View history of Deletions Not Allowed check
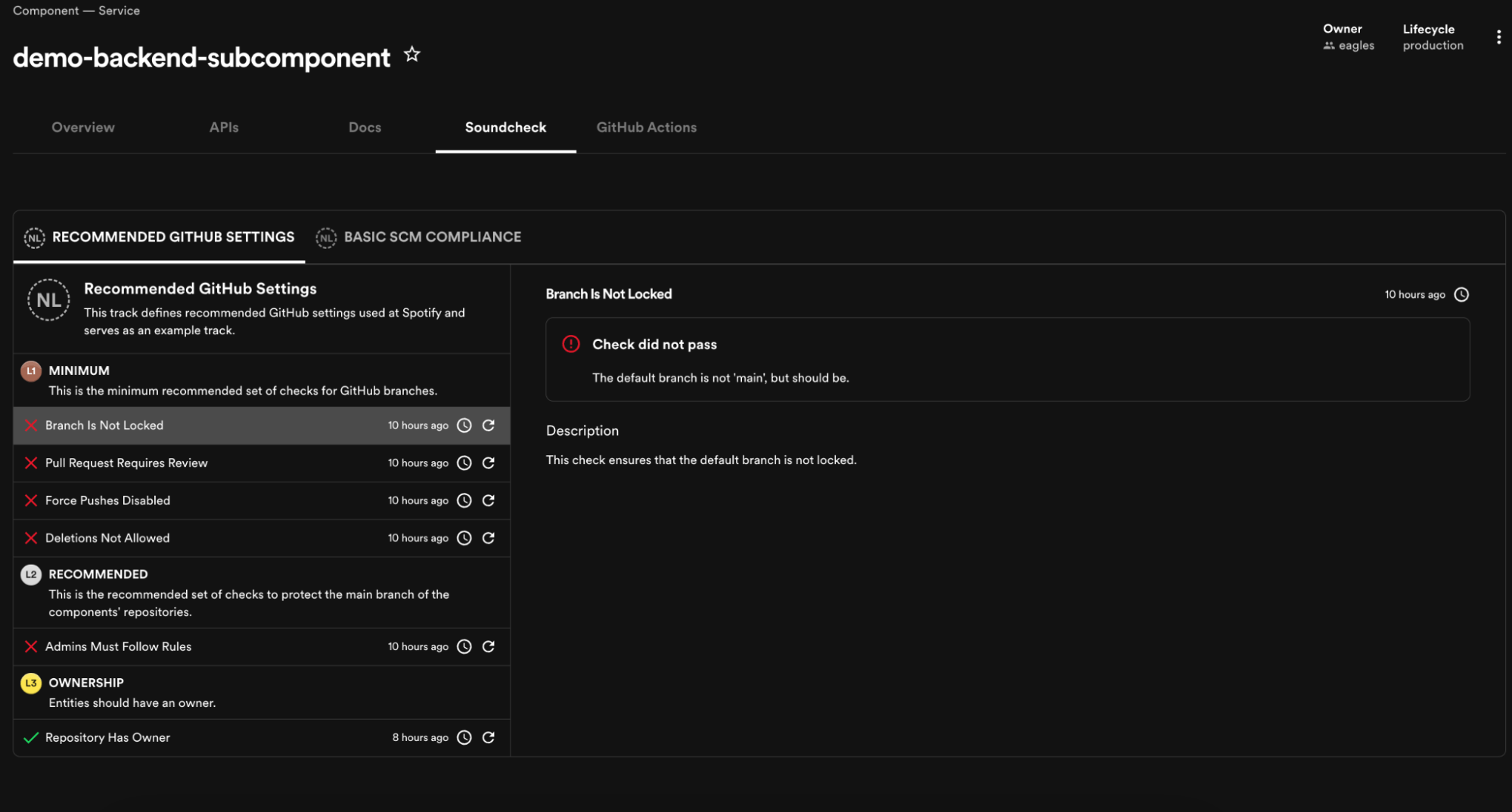This screenshot has width=1512, height=812. [x=464, y=538]
